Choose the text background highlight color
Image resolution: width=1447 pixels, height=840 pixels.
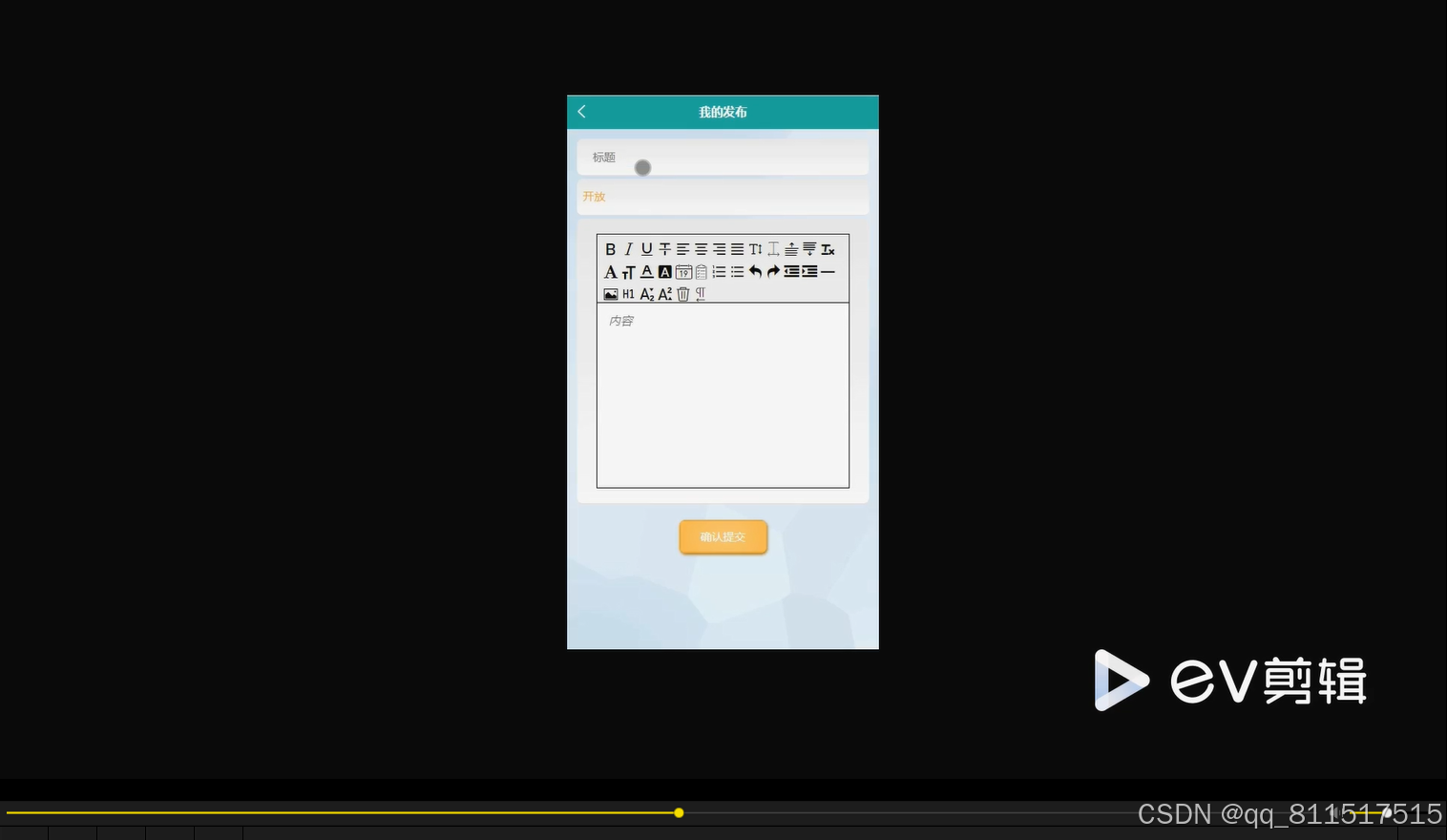click(x=665, y=272)
